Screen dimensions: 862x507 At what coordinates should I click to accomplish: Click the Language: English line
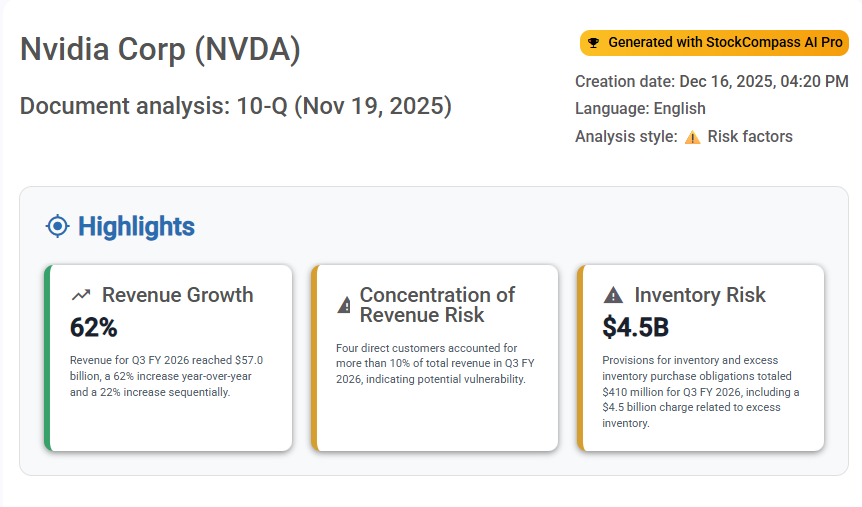[640, 108]
